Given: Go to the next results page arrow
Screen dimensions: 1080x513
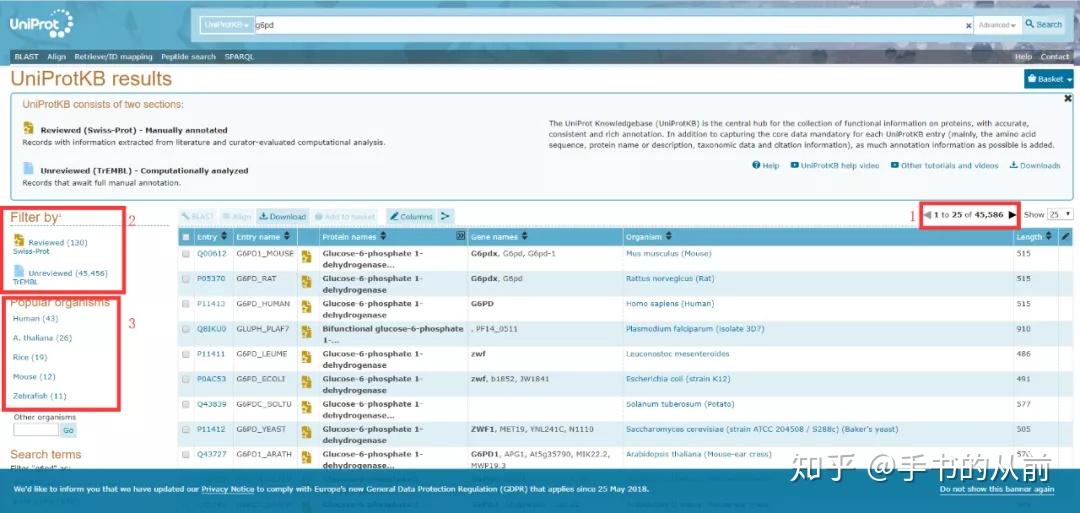Looking at the screenshot, I should (x=1012, y=215).
